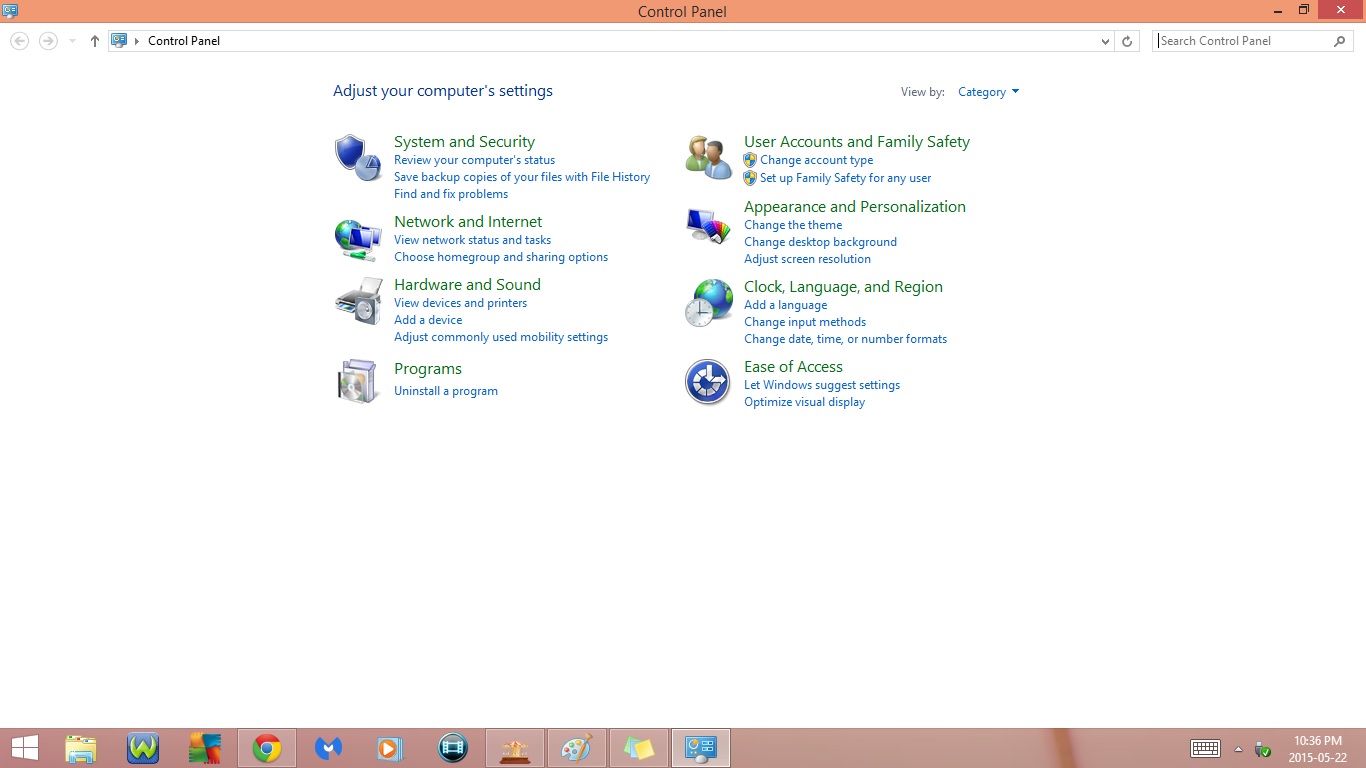Click Change input methods
The width and height of the screenshot is (1366, 768).
[805, 322]
